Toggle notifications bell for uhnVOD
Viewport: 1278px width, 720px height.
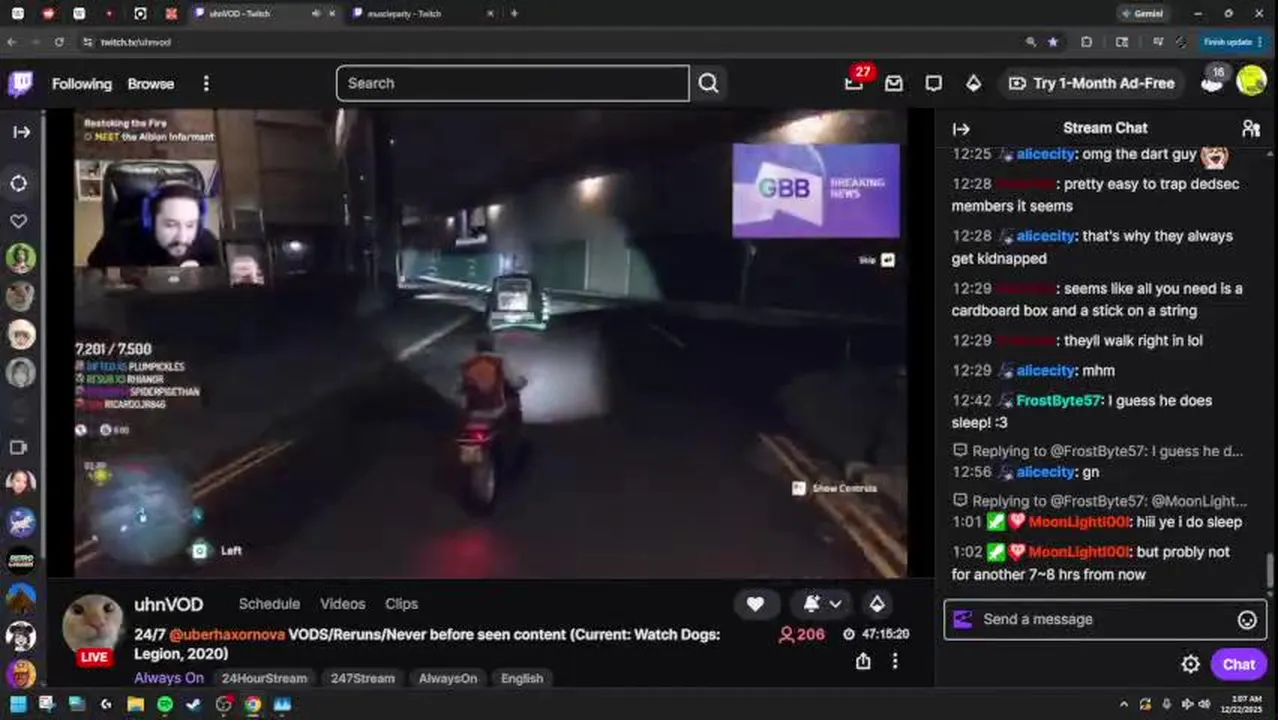pyautogui.click(x=812, y=604)
